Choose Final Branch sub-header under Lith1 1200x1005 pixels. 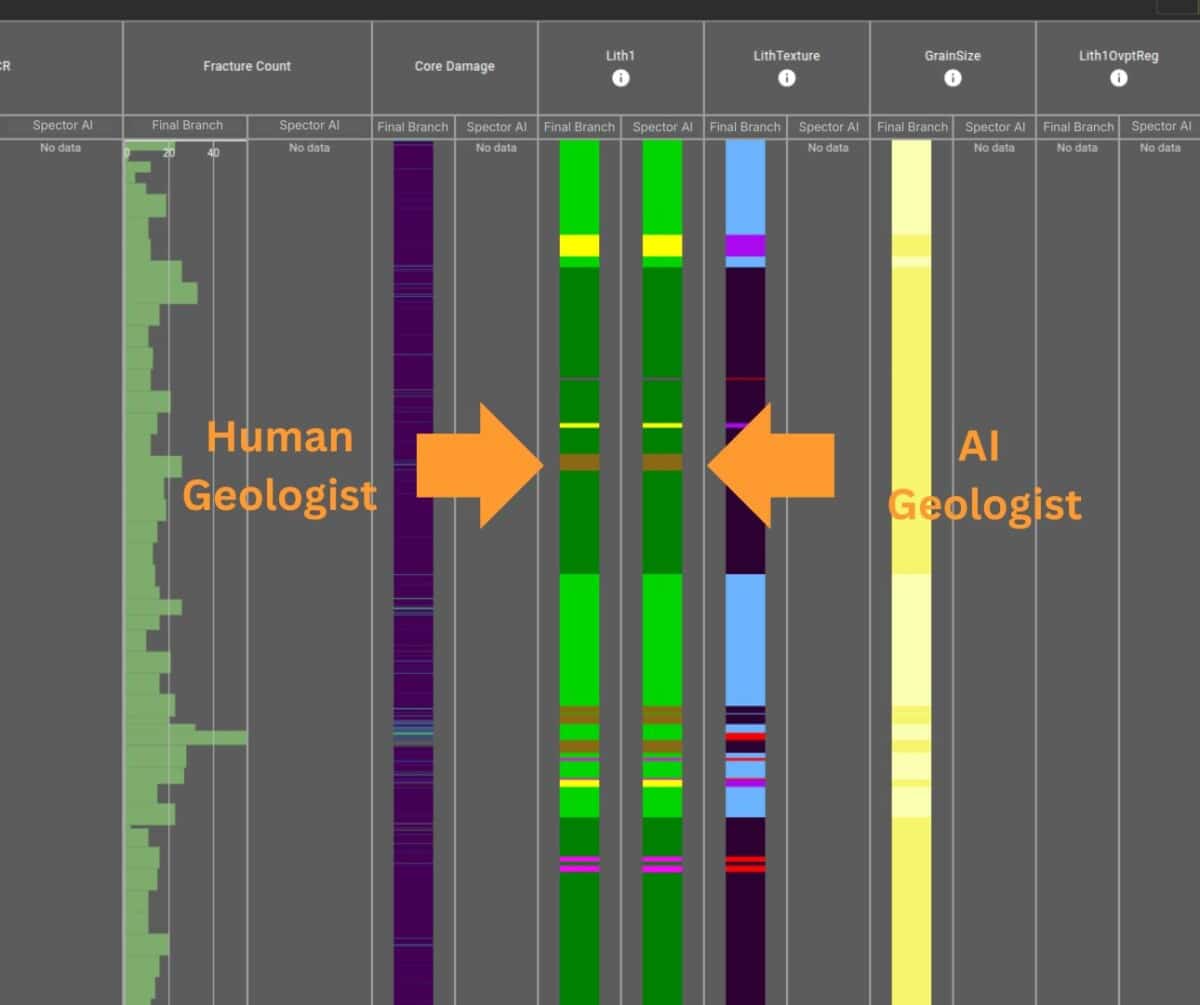point(579,127)
